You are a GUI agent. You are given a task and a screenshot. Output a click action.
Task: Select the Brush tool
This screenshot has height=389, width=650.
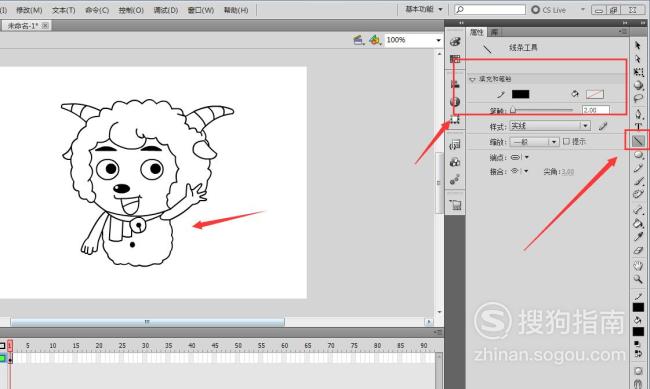coord(638,181)
